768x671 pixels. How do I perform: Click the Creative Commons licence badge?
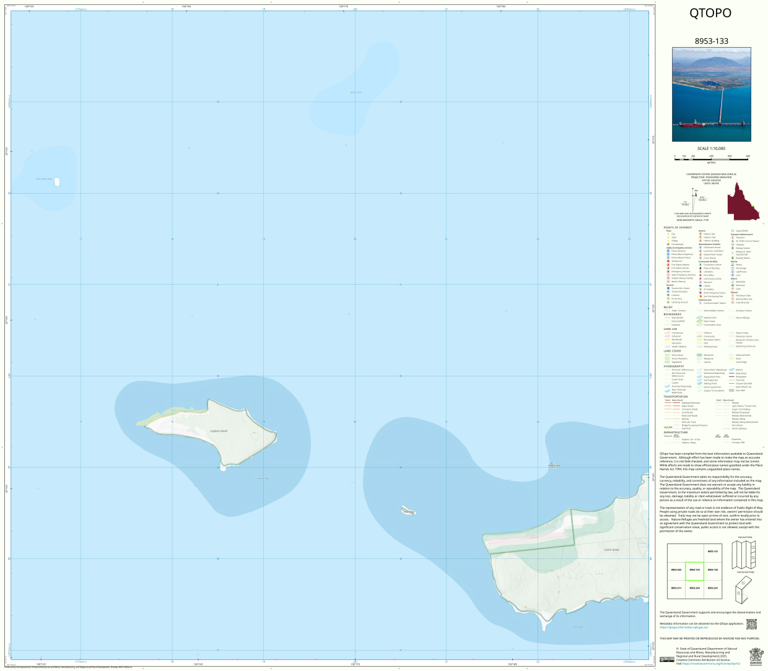point(667,659)
